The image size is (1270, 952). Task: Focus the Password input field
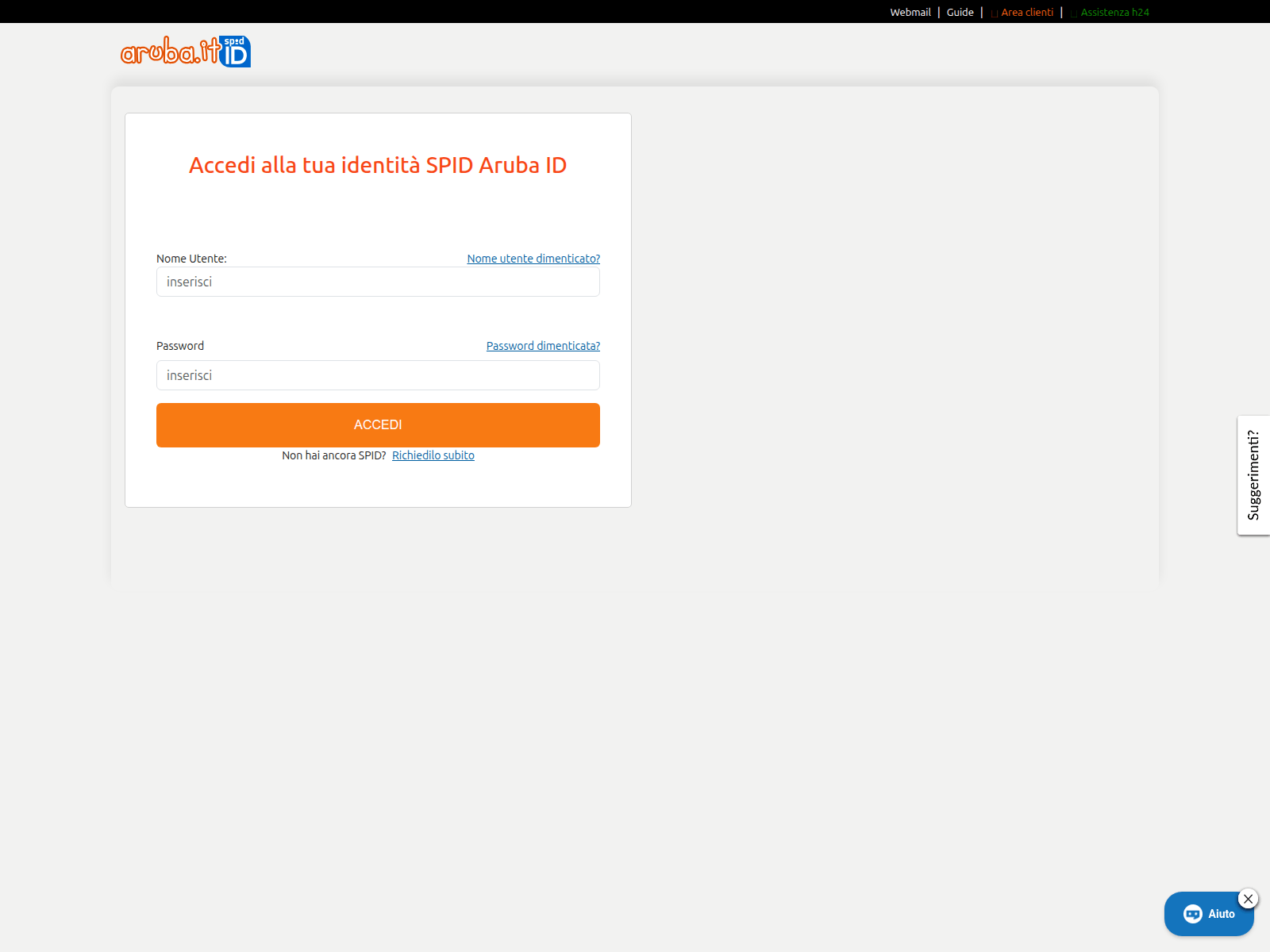(x=378, y=375)
